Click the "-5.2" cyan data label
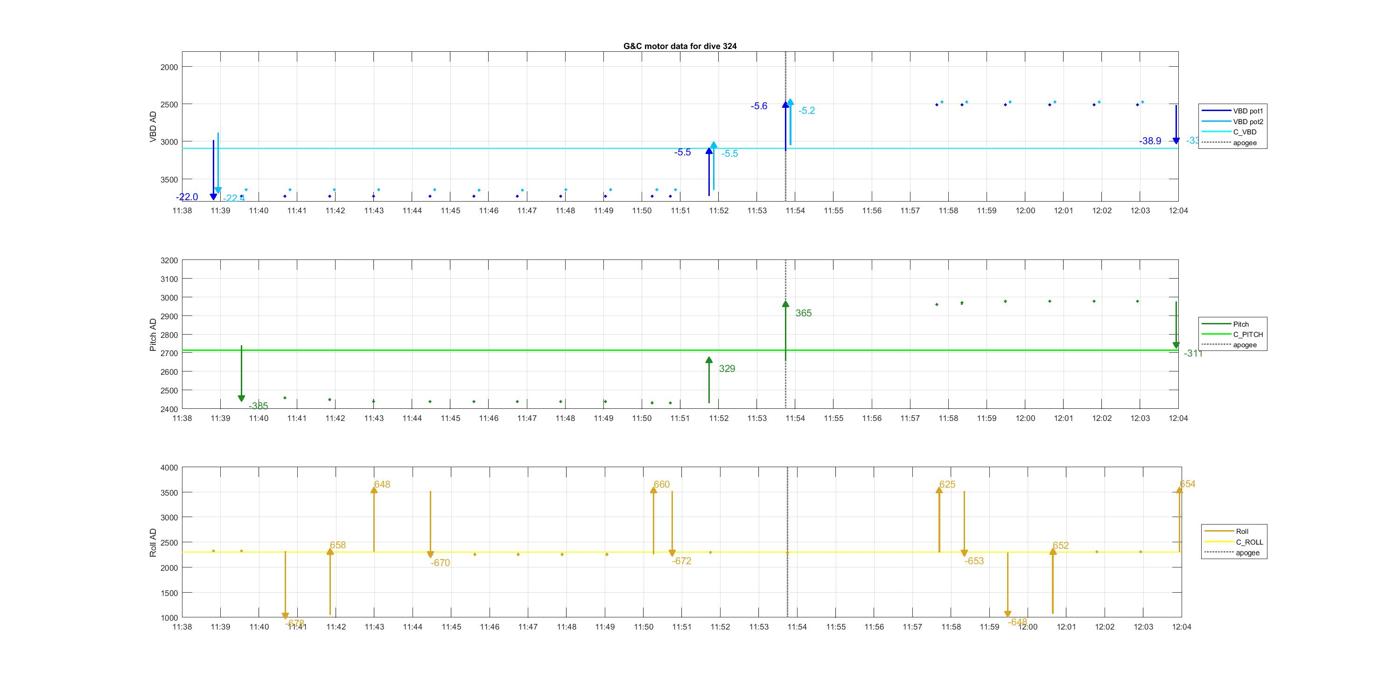The image size is (1400, 693). (x=806, y=111)
